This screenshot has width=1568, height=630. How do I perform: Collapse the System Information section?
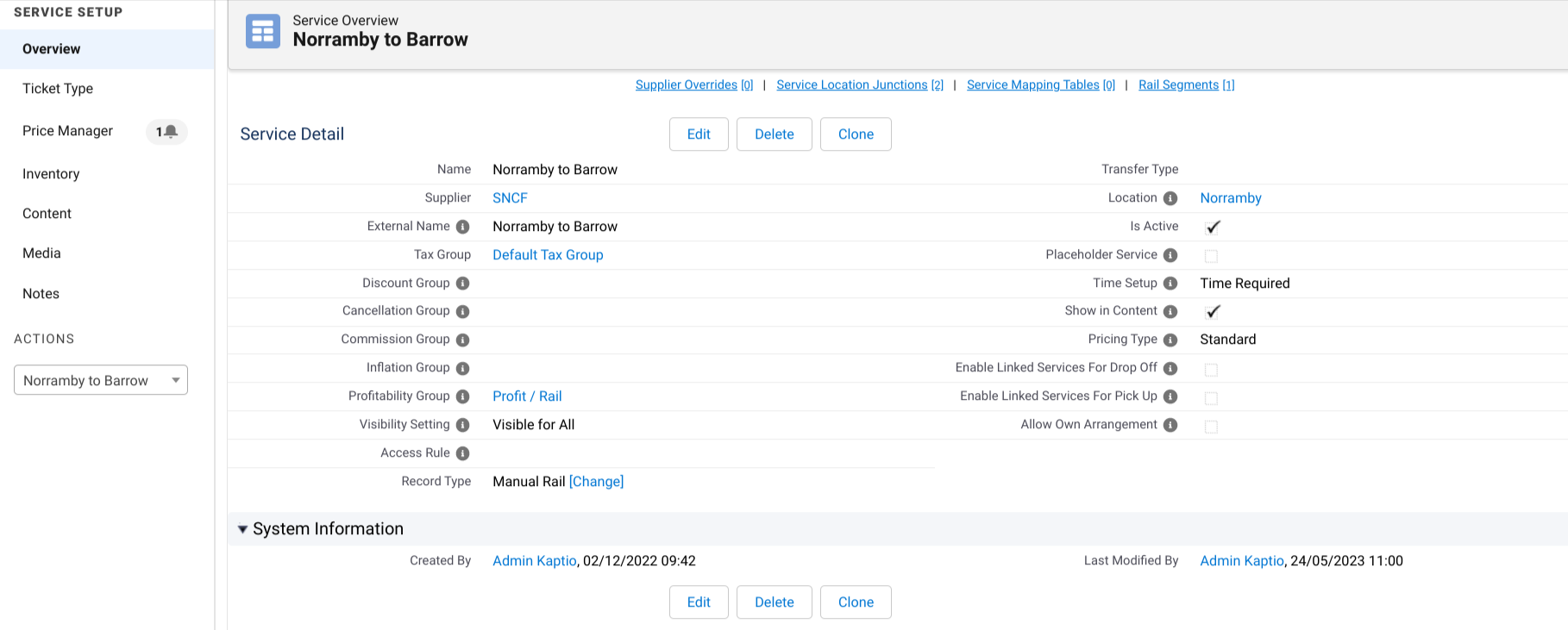click(243, 529)
